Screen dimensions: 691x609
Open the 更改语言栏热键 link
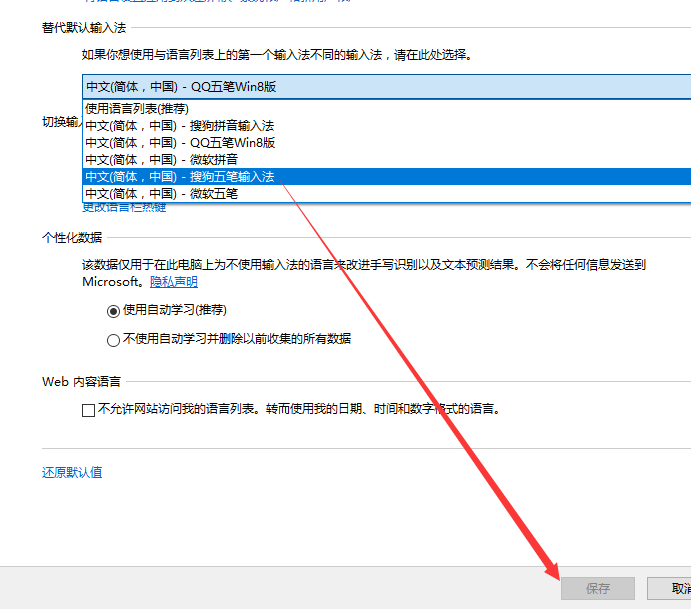coord(124,208)
